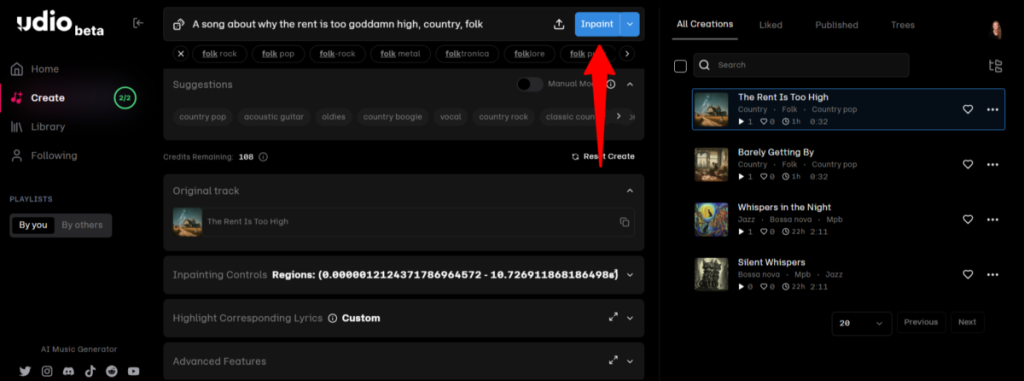Like Barely Getting By track
Image resolution: width=1024 pixels, height=381 pixels.
(x=968, y=164)
